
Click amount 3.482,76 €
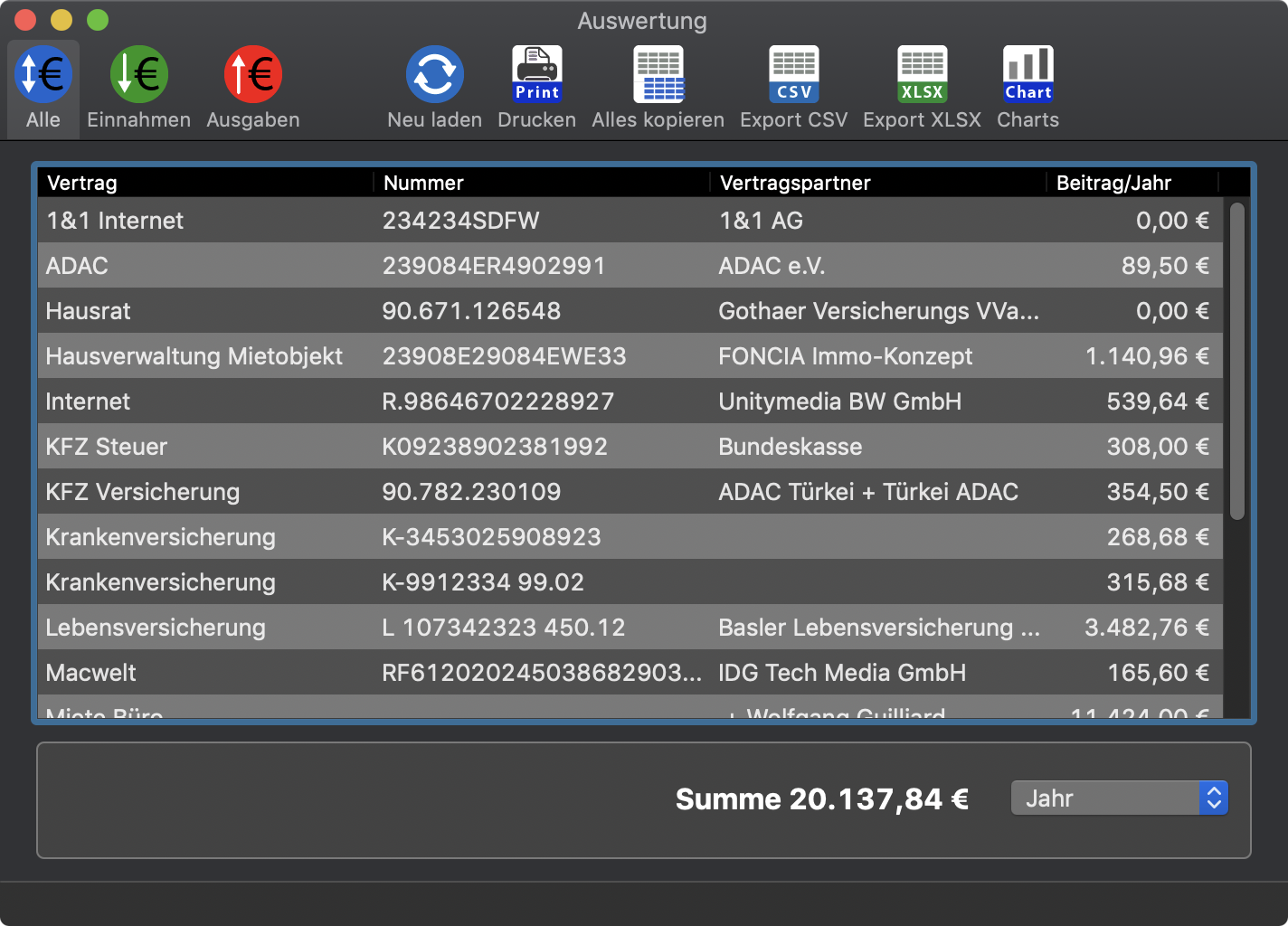pyautogui.click(x=1147, y=628)
